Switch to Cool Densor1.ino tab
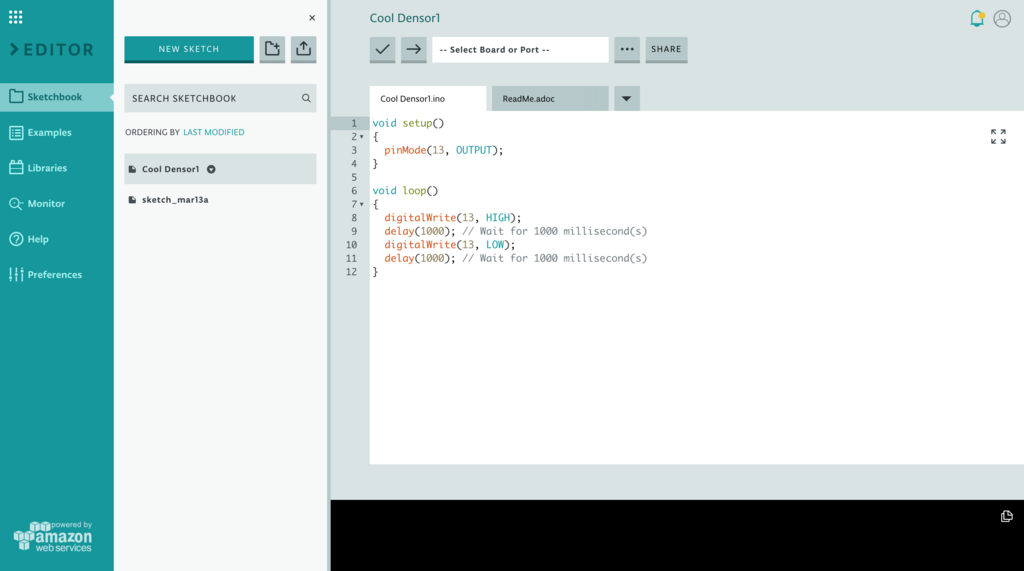 (428, 99)
